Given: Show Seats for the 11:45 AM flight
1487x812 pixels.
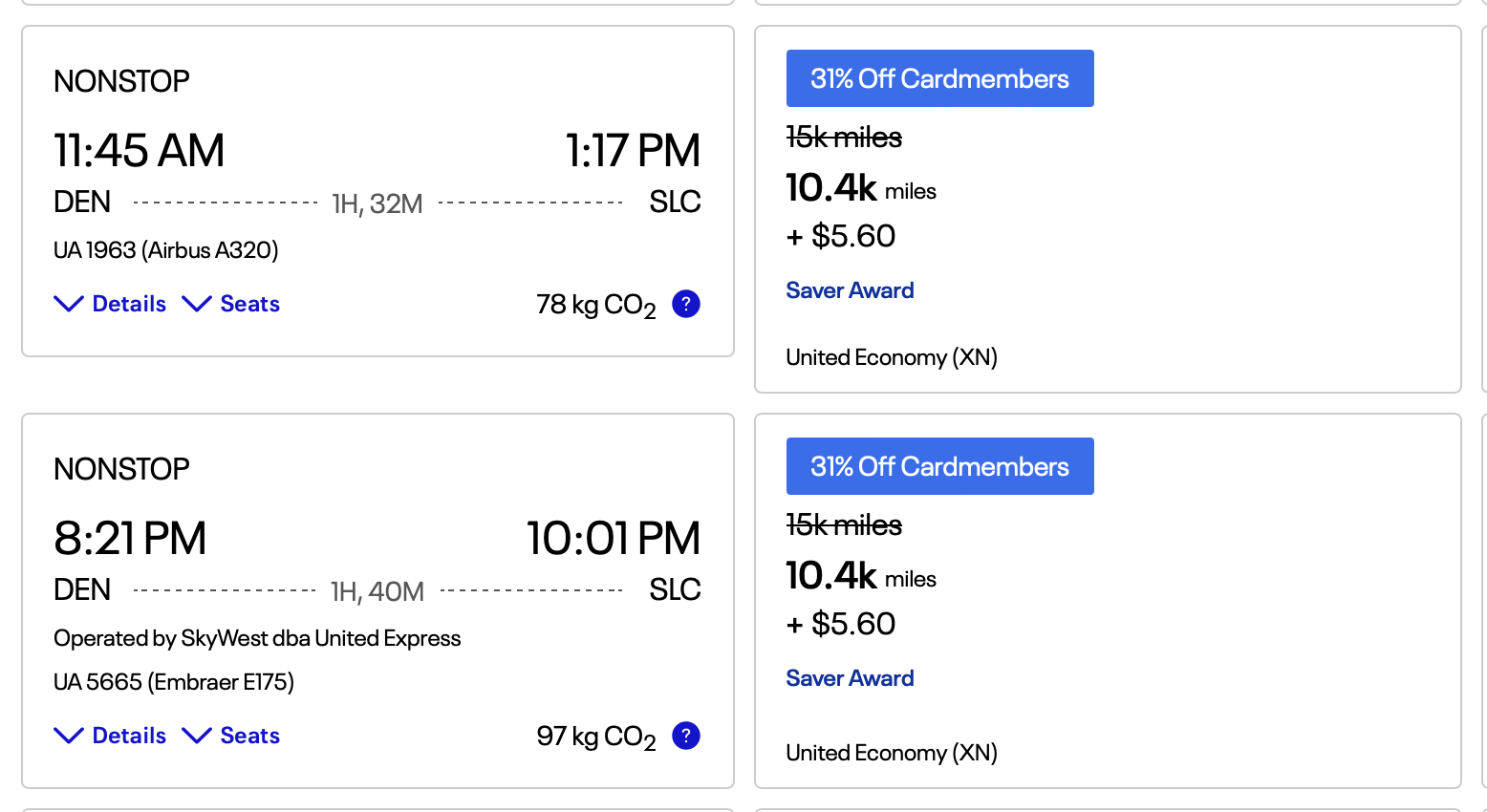Looking at the screenshot, I should tap(231, 304).
